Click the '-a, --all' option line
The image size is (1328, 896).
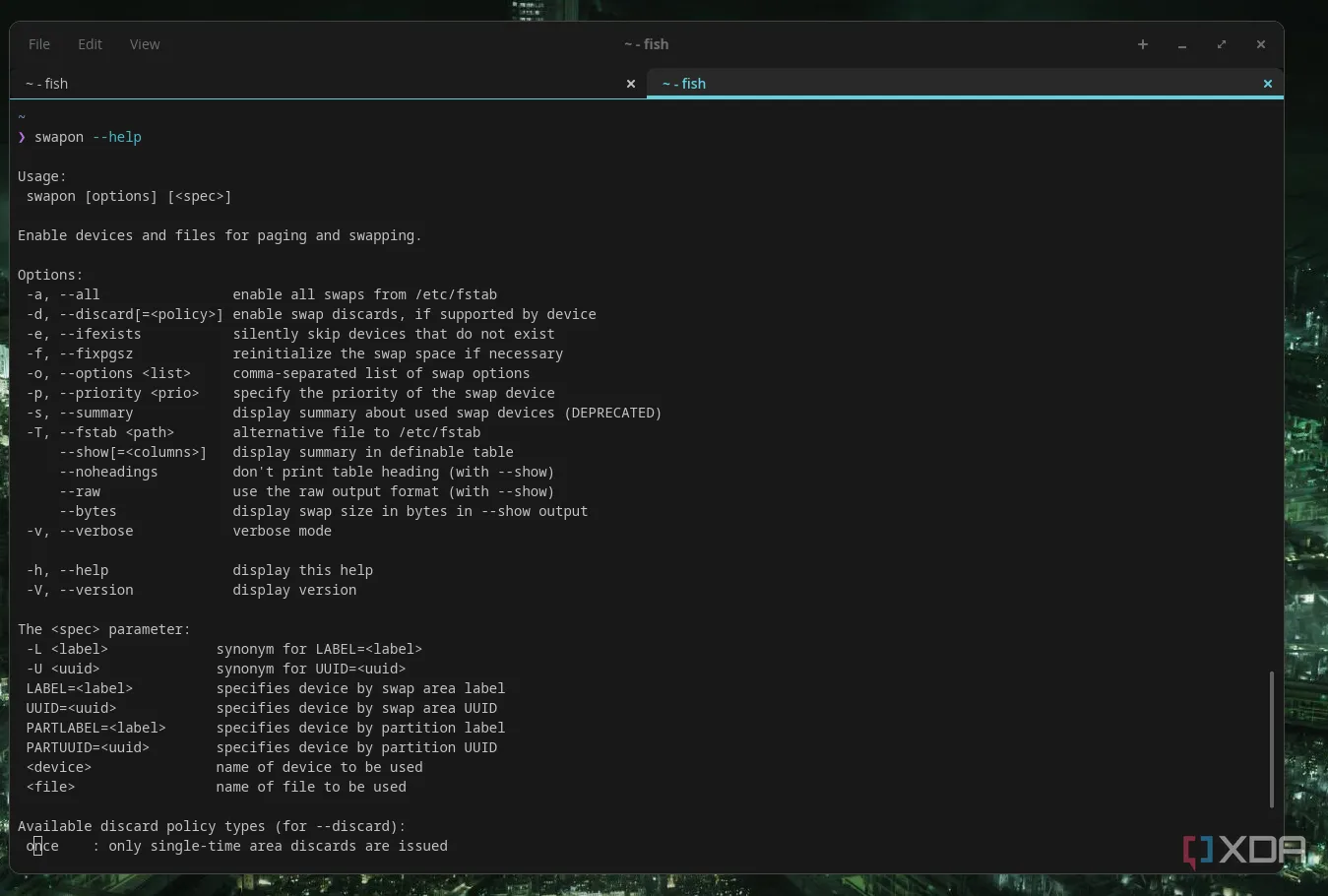(262, 294)
